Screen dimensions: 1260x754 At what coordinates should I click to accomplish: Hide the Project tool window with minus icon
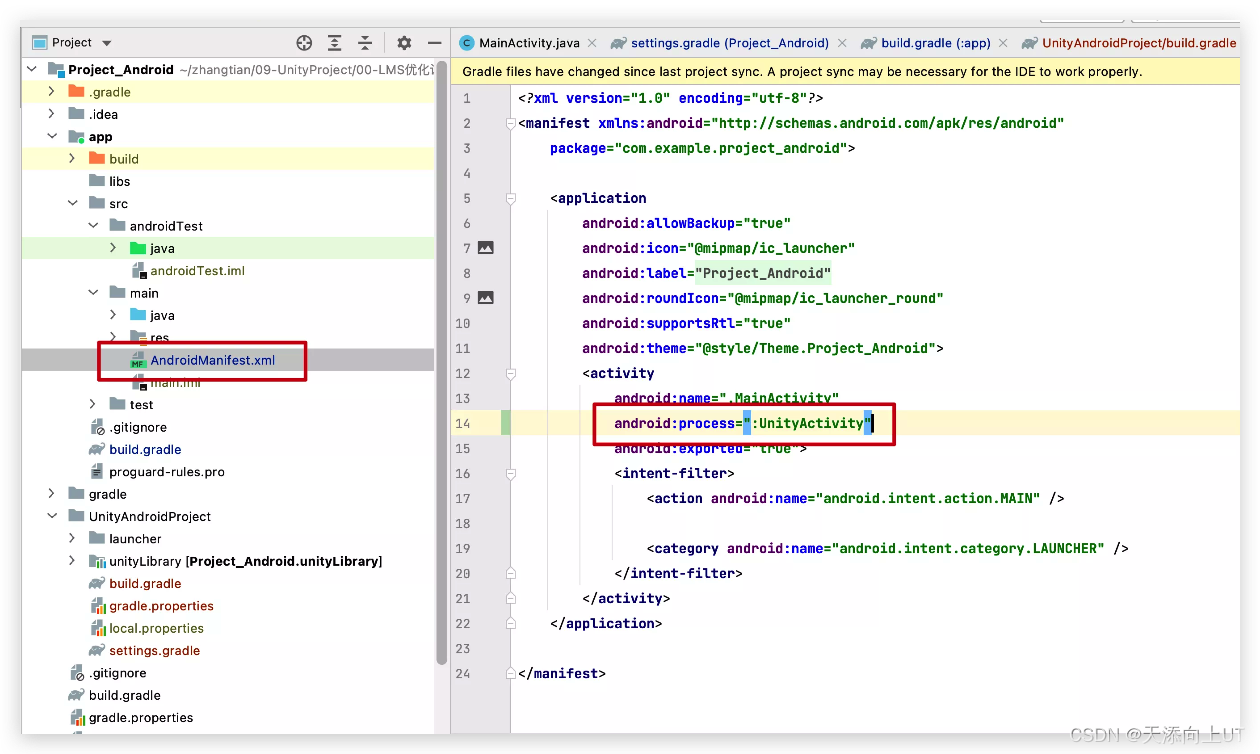(x=434, y=43)
